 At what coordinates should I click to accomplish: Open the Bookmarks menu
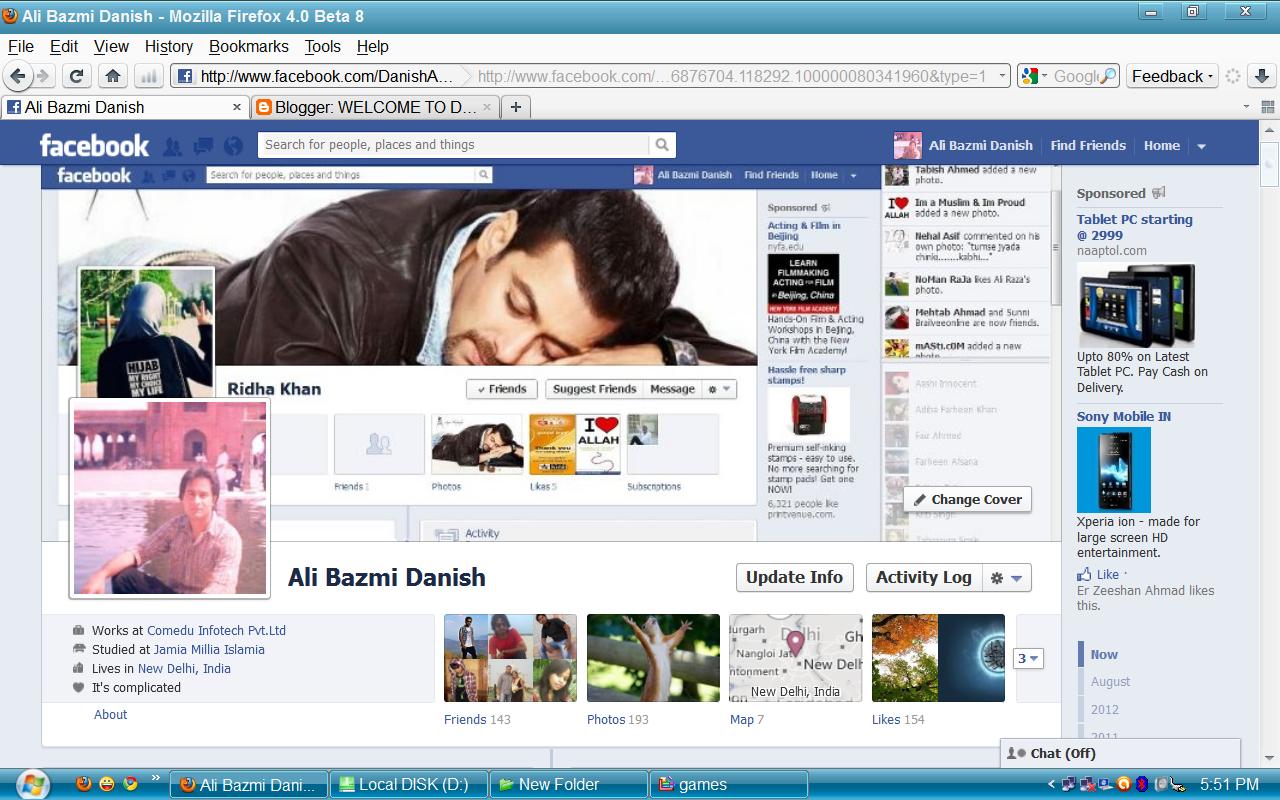(248, 46)
